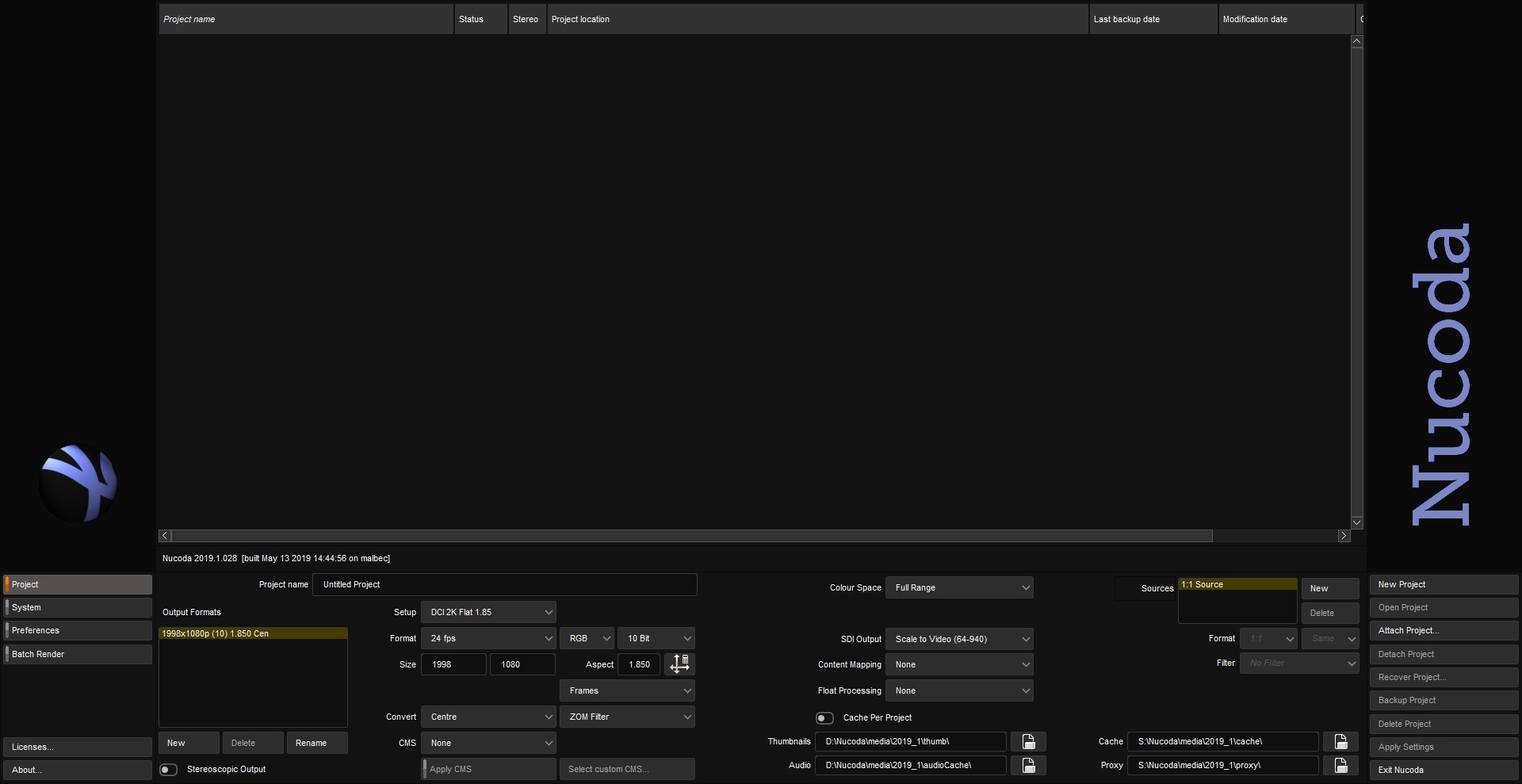Sort by Last backup date column

click(1153, 19)
